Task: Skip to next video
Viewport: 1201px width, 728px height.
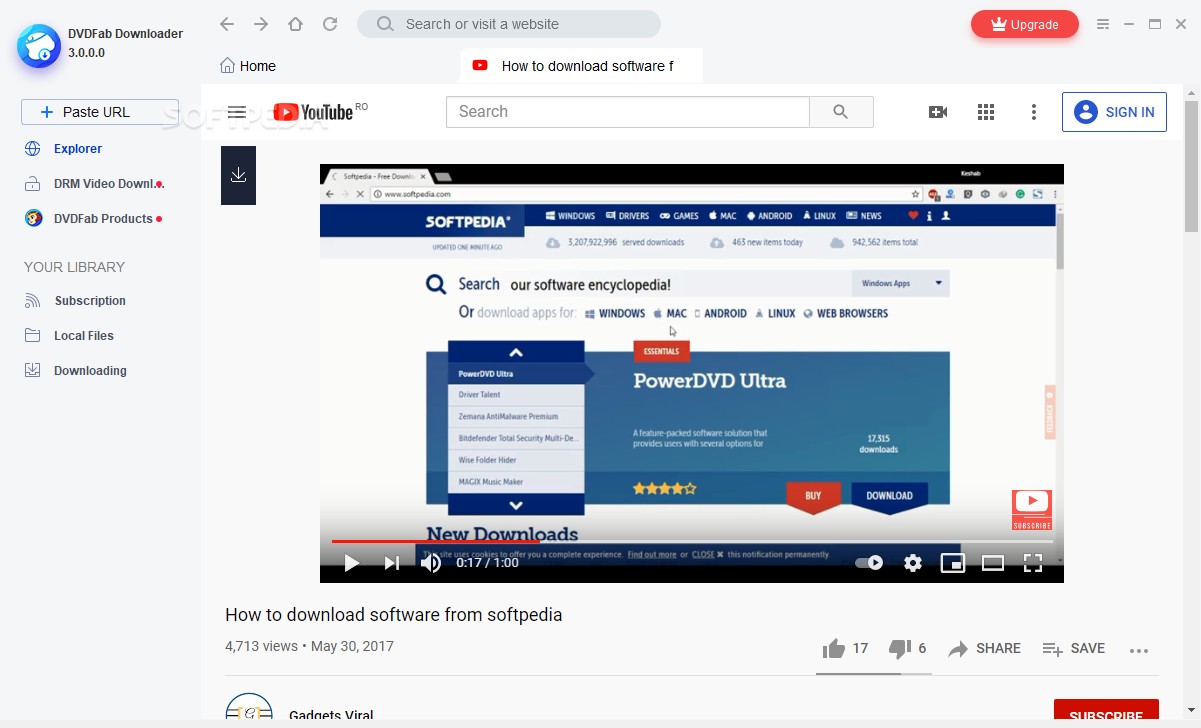Action: 392,563
